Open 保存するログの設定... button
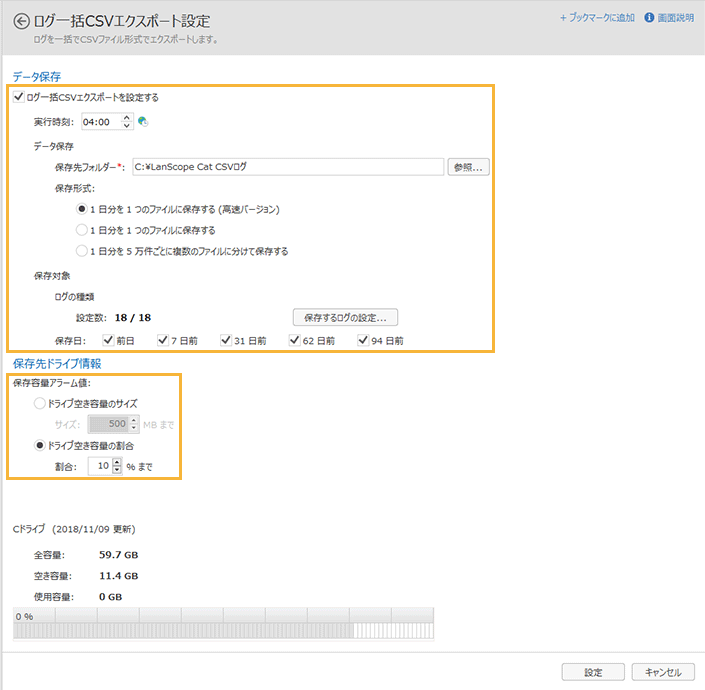 pyautogui.click(x=345, y=317)
